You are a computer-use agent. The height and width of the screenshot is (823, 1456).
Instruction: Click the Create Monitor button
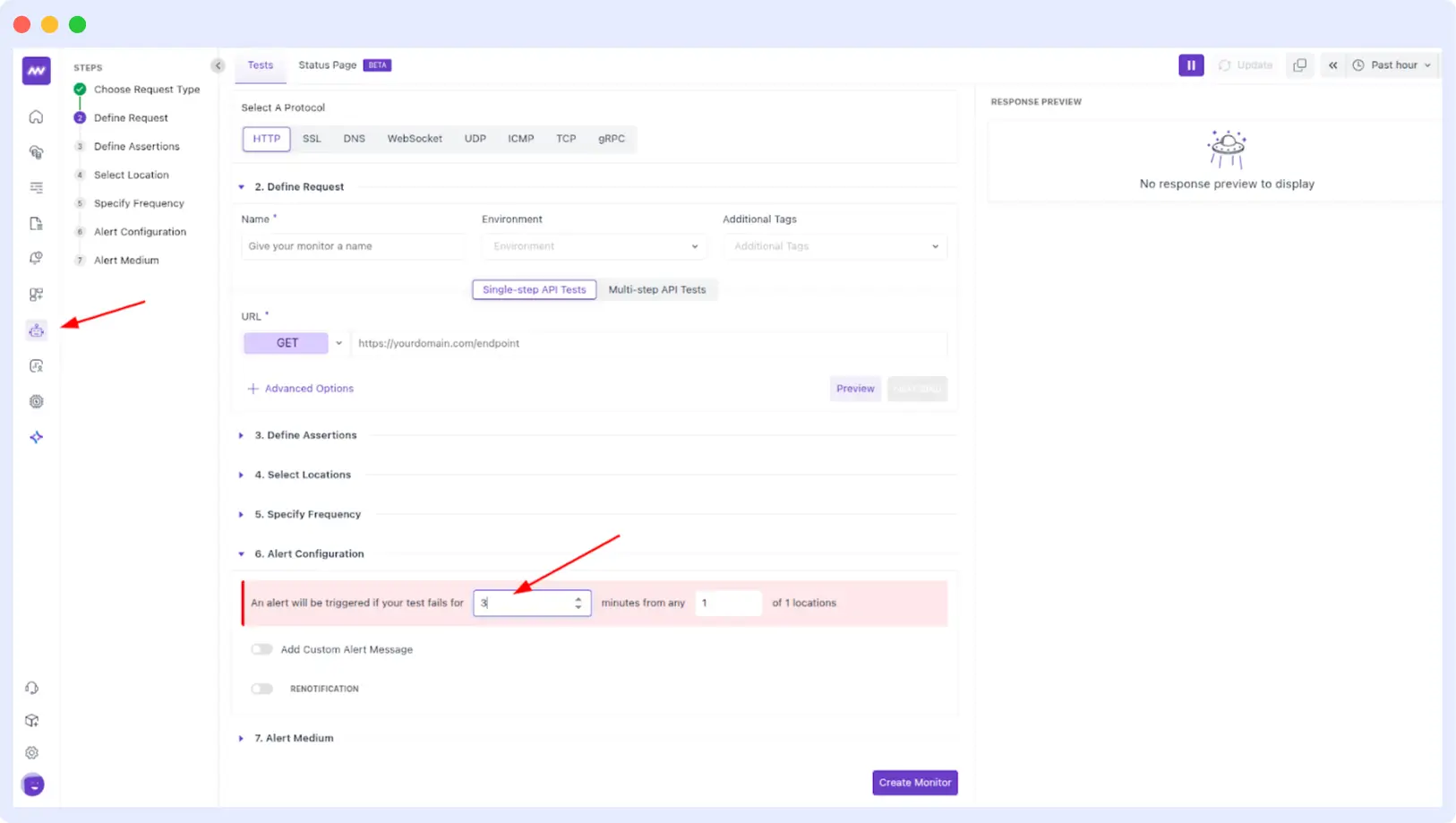[x=914, y=783]
